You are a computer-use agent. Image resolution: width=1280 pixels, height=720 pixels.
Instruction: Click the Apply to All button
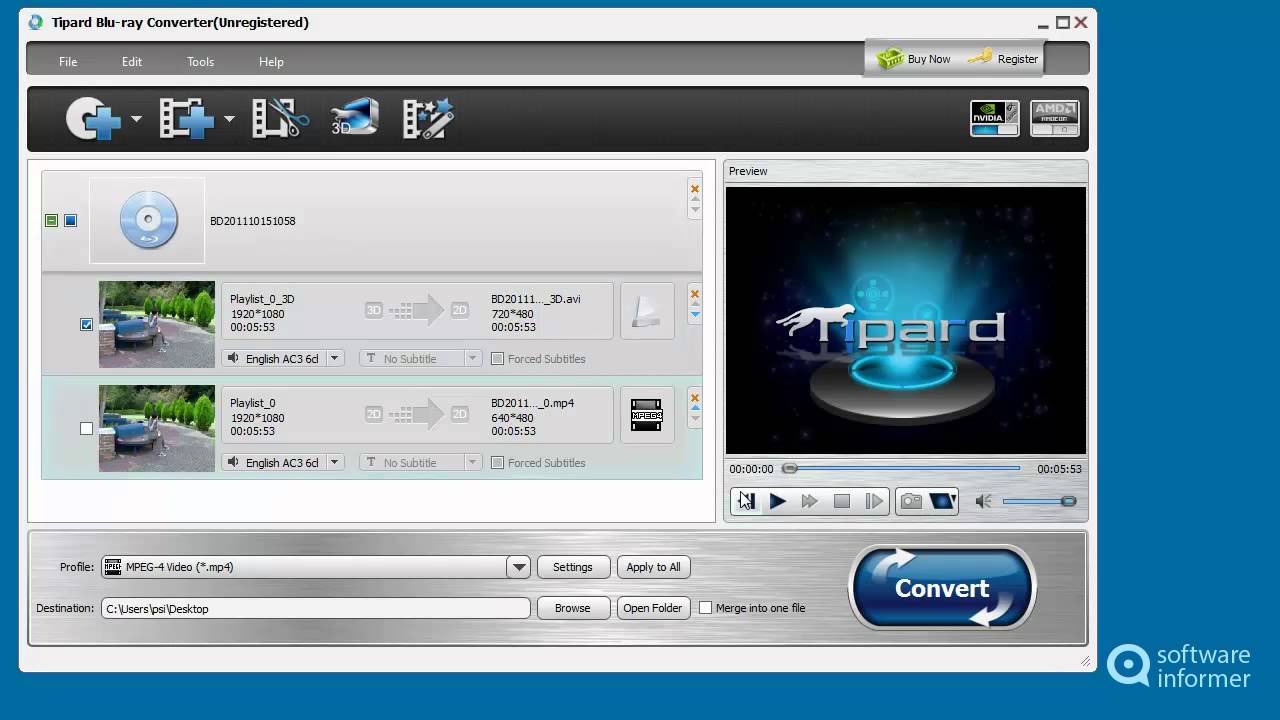[x=653, y=567]
